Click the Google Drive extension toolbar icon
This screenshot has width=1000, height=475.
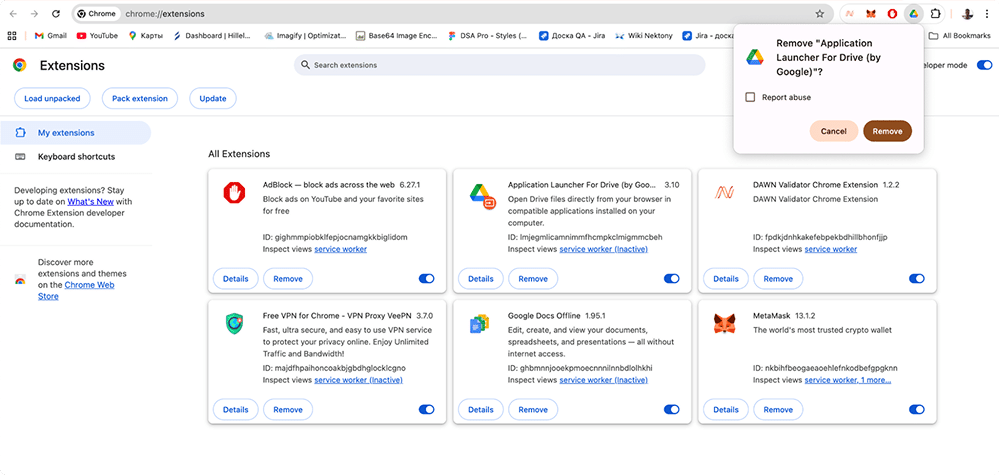913,14
